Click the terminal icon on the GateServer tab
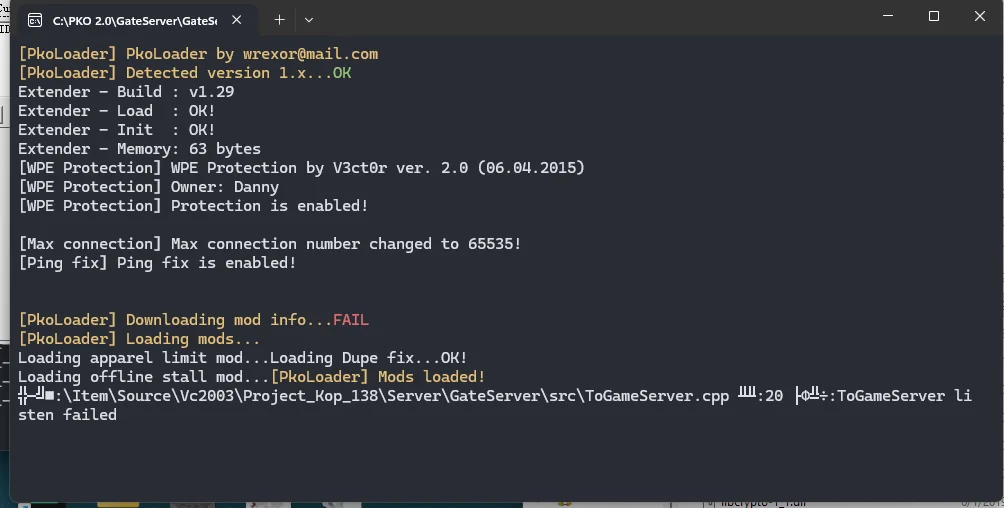Image resolution: width=1004 pixels, height=508 pixels. click(36, 20)
